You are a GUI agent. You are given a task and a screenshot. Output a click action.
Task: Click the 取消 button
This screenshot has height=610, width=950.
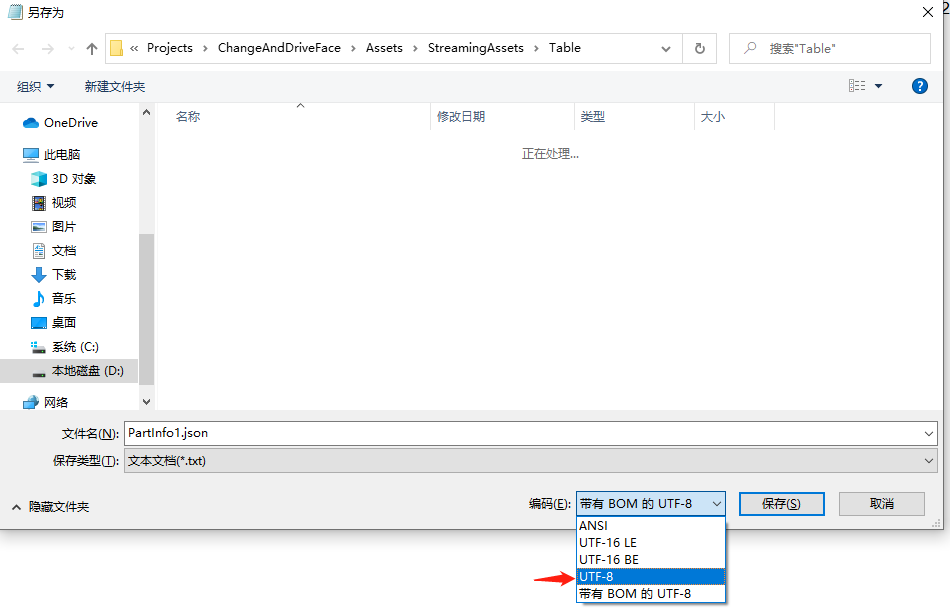[x=882, y=504]
